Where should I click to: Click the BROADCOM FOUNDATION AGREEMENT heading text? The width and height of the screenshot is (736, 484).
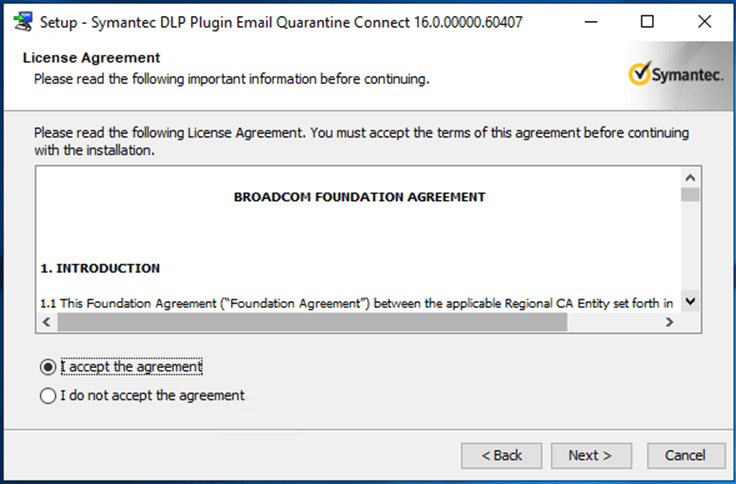click(359, 197)
